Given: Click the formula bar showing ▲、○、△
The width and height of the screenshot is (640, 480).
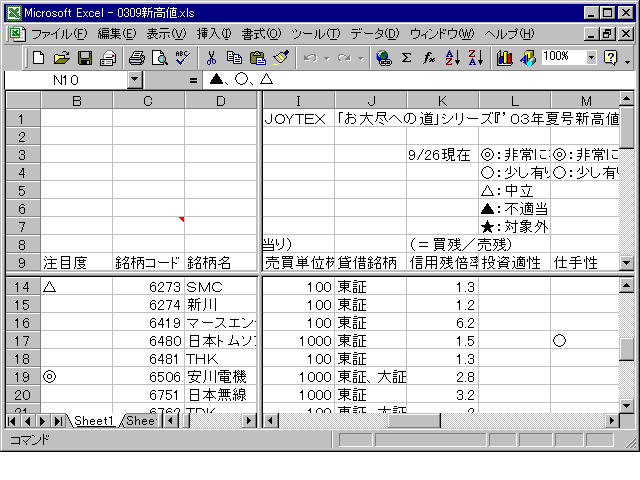Looking at the screenshot, I should [420, 80].
